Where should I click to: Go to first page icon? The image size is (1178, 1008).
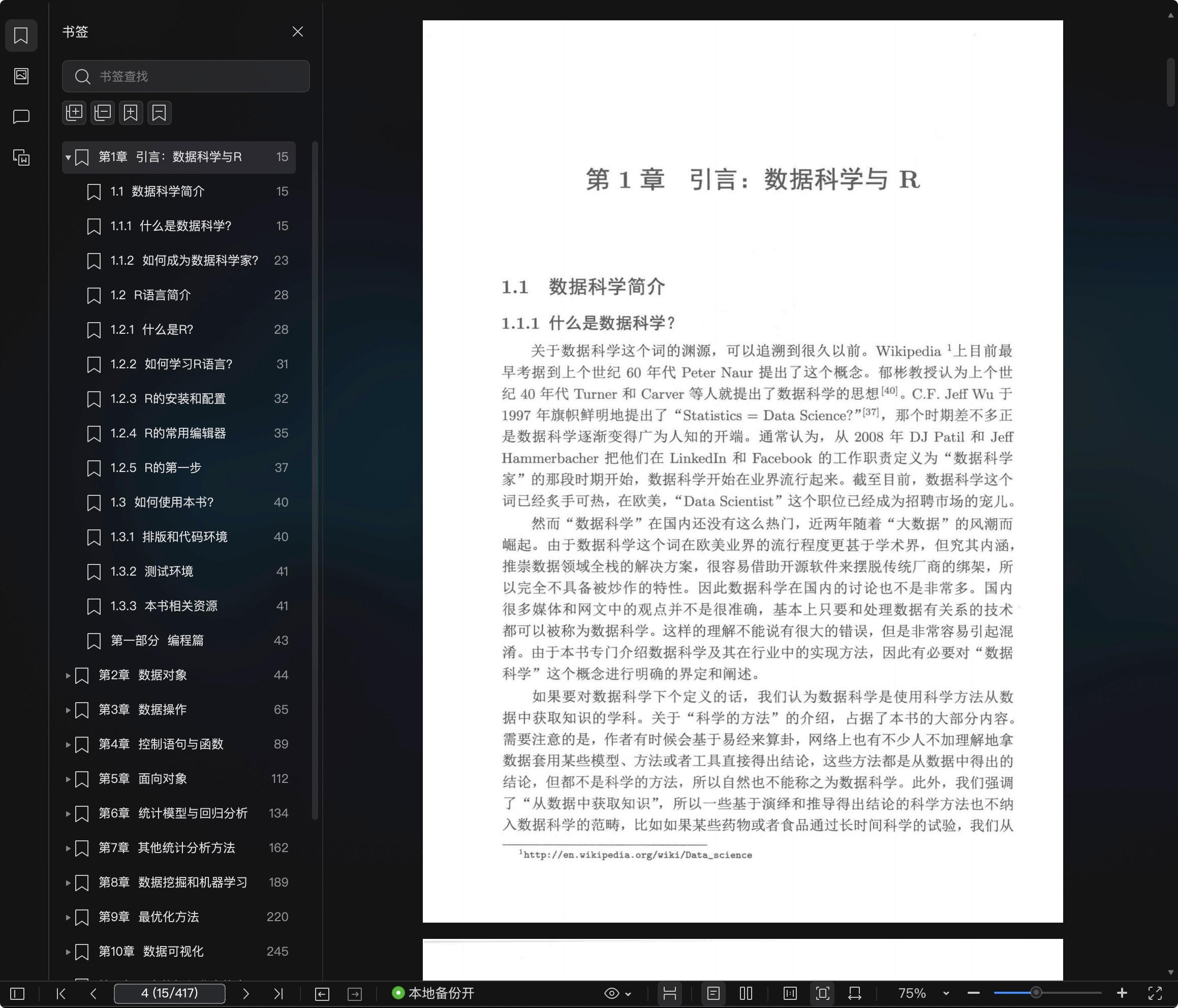coord(61,993)
